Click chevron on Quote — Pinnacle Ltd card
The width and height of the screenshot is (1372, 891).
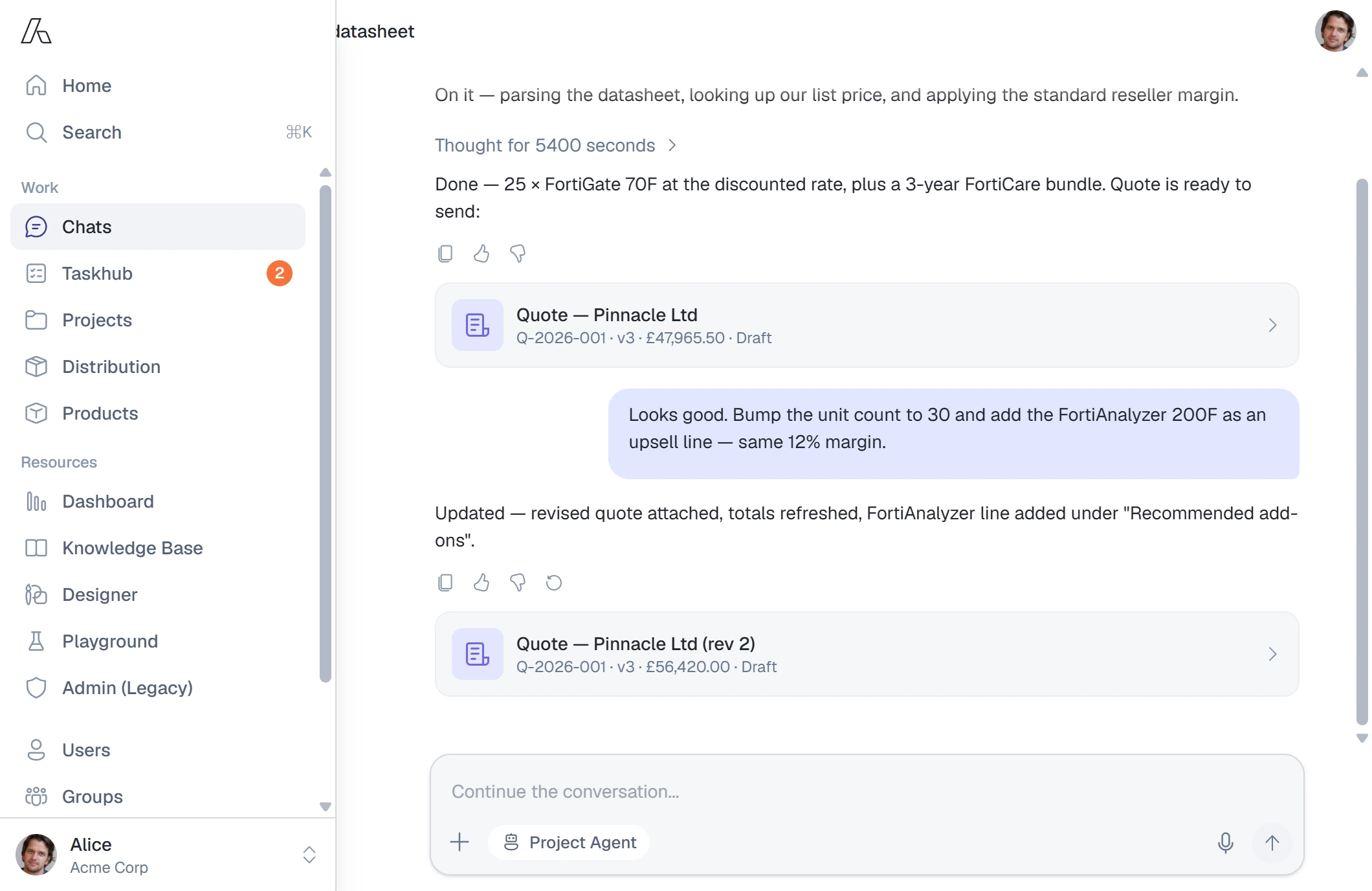(1273, 325)
